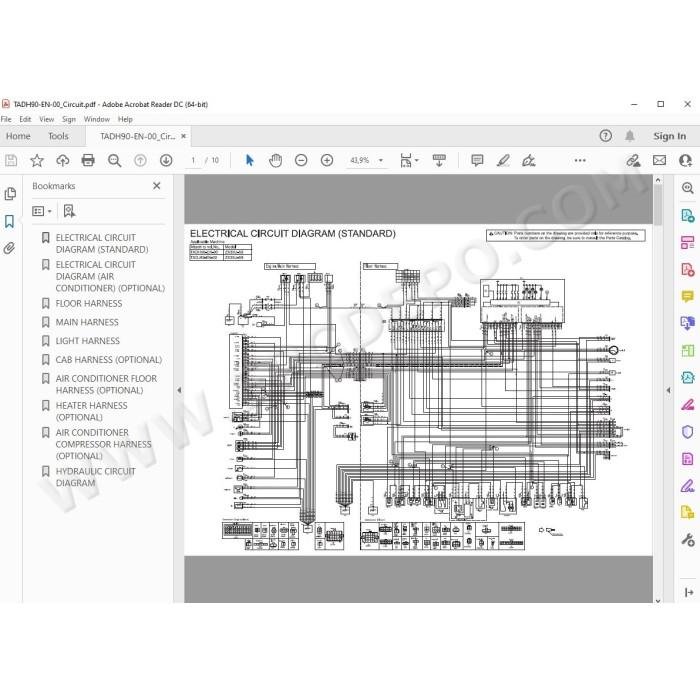
Task: Open the Sign menu
Action: pos(69,119)
